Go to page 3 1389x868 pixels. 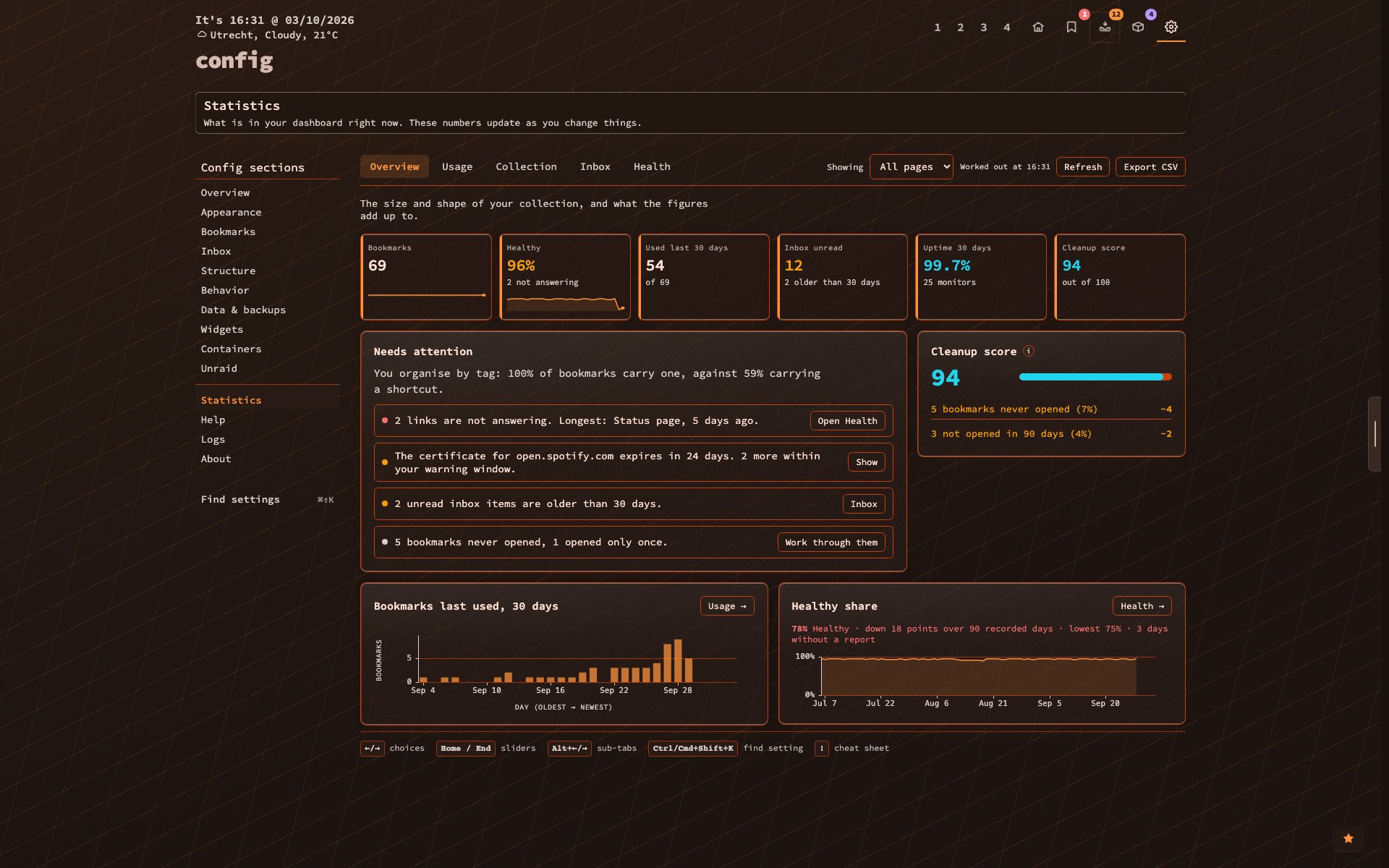pyautogui.click(x=984, y=27)
